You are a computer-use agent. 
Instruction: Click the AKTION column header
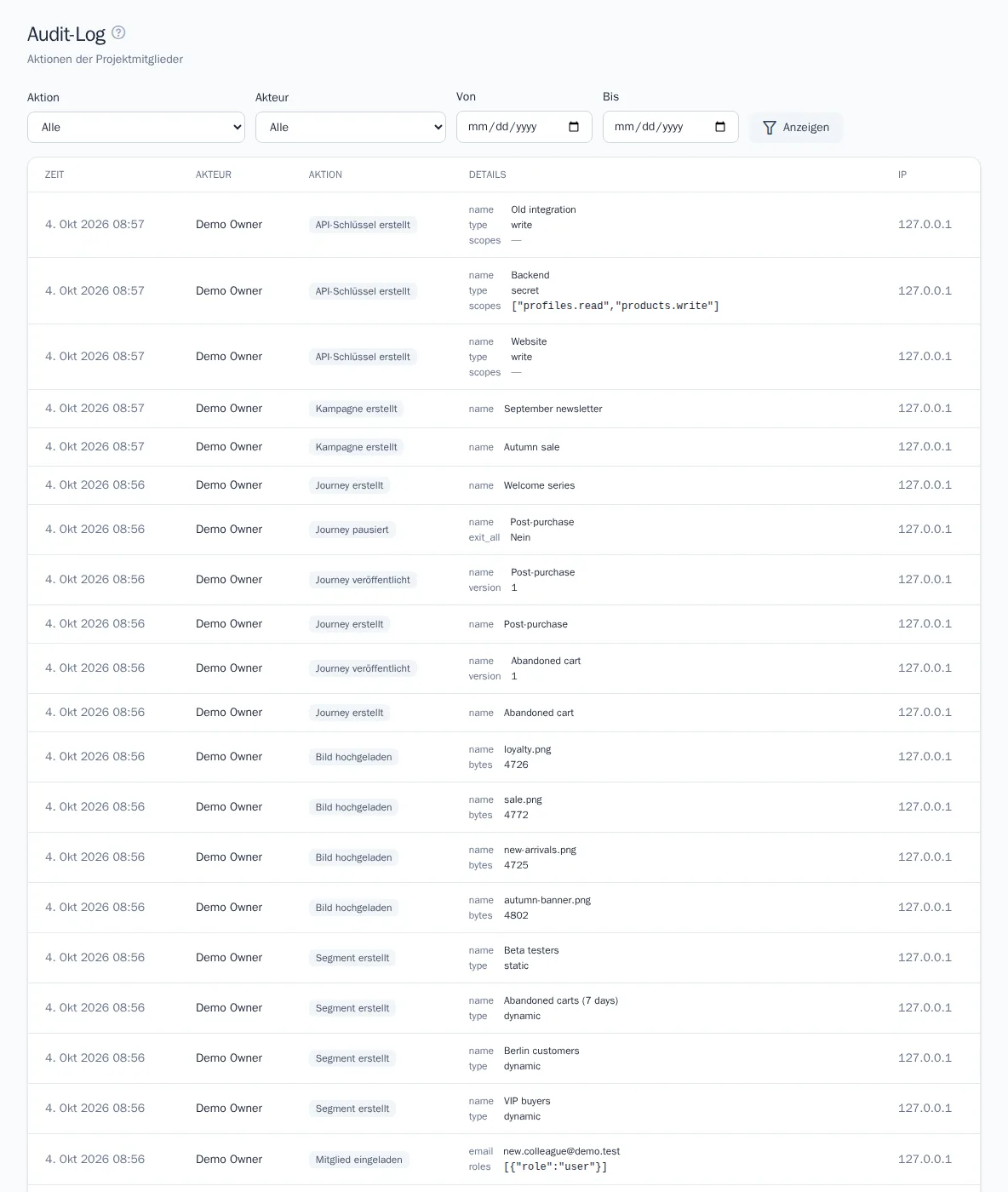point(325,175)
